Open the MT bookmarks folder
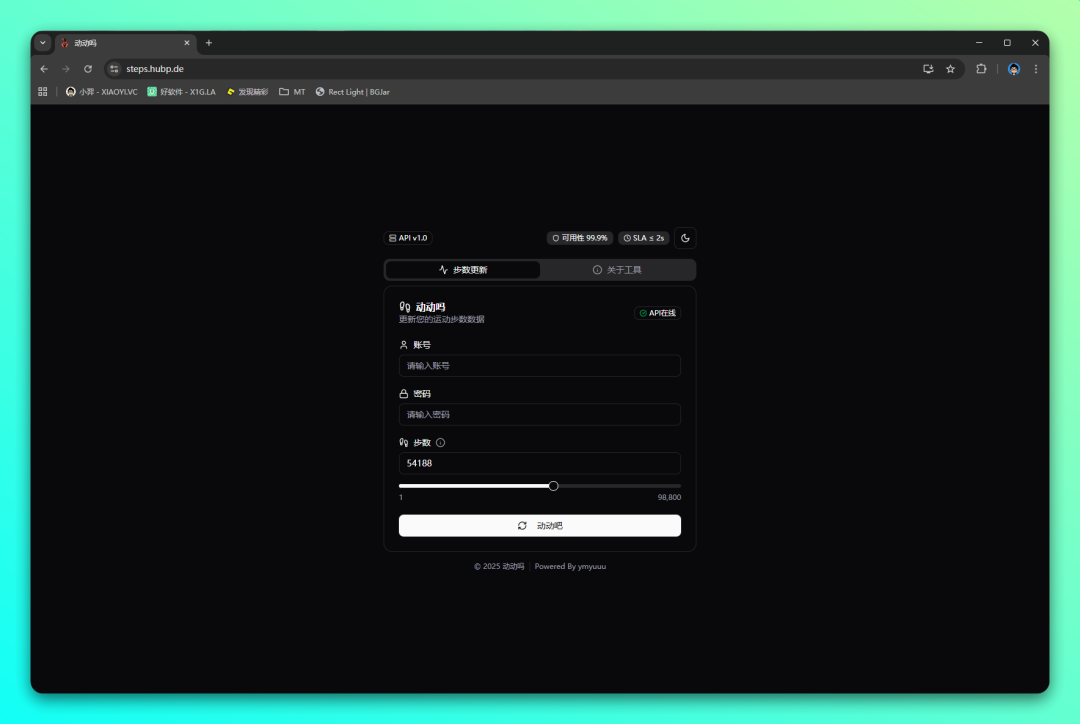Image resolution: width=1080 pixels, height=724 pixels. 292,92
